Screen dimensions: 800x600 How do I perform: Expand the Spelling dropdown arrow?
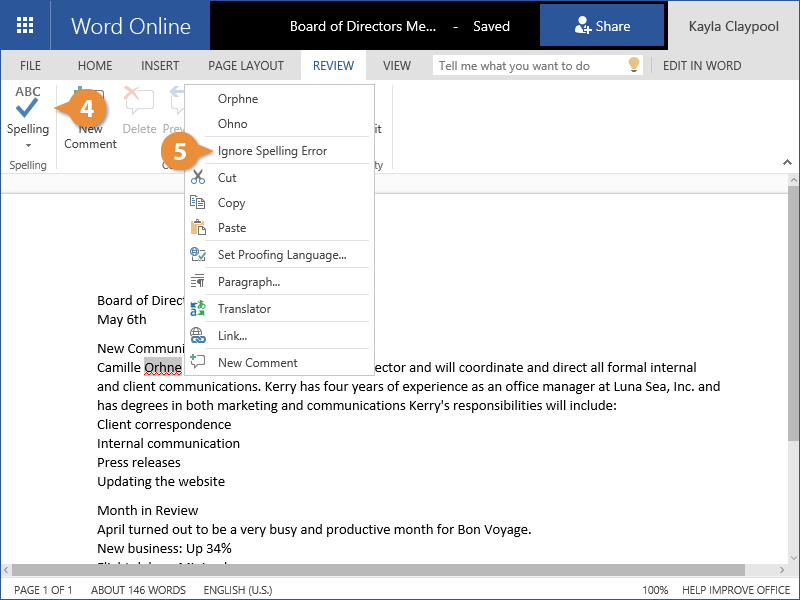pyautogui.click(x=28, y=146)
